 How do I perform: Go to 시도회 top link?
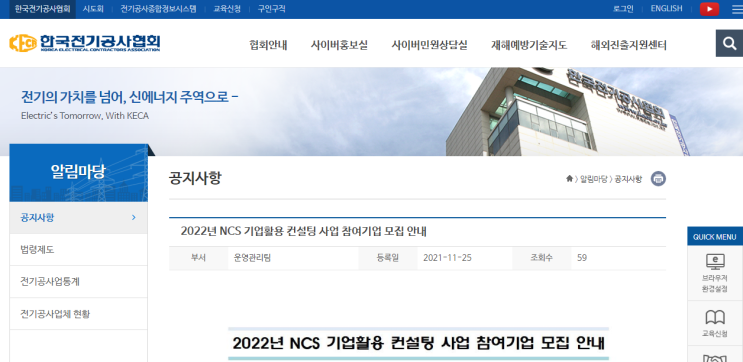tap(93, 9)
